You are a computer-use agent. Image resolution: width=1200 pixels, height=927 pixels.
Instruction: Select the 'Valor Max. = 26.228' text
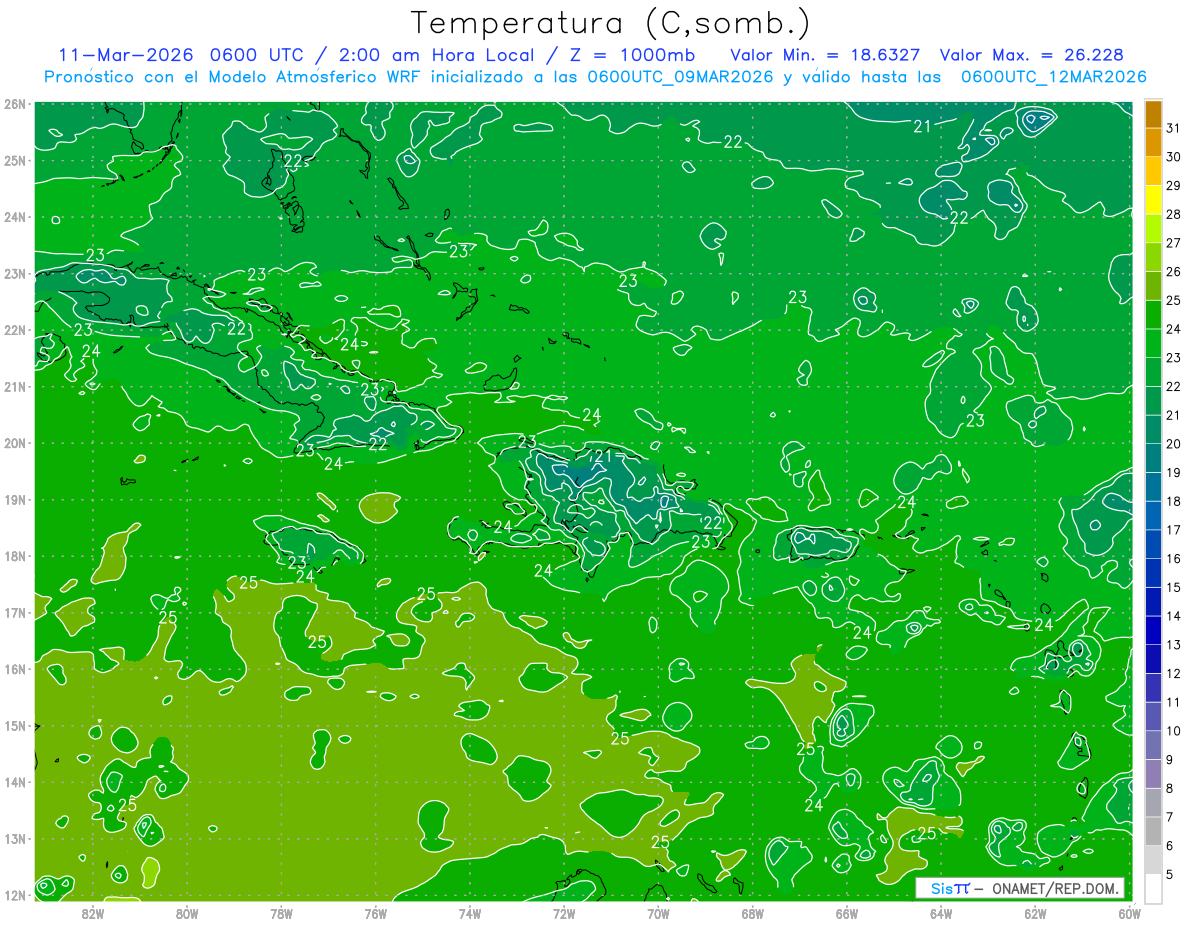coord(1032,54)
